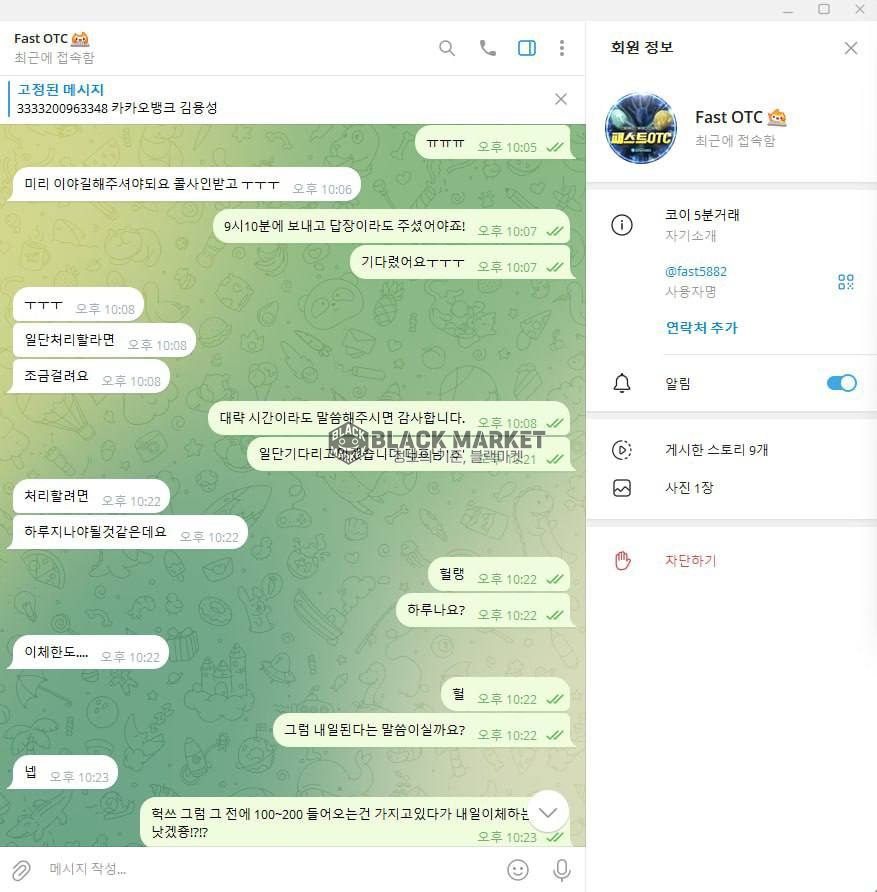
Task: Open 사진 1장 shared media entry
Action: tap(689, 488)
